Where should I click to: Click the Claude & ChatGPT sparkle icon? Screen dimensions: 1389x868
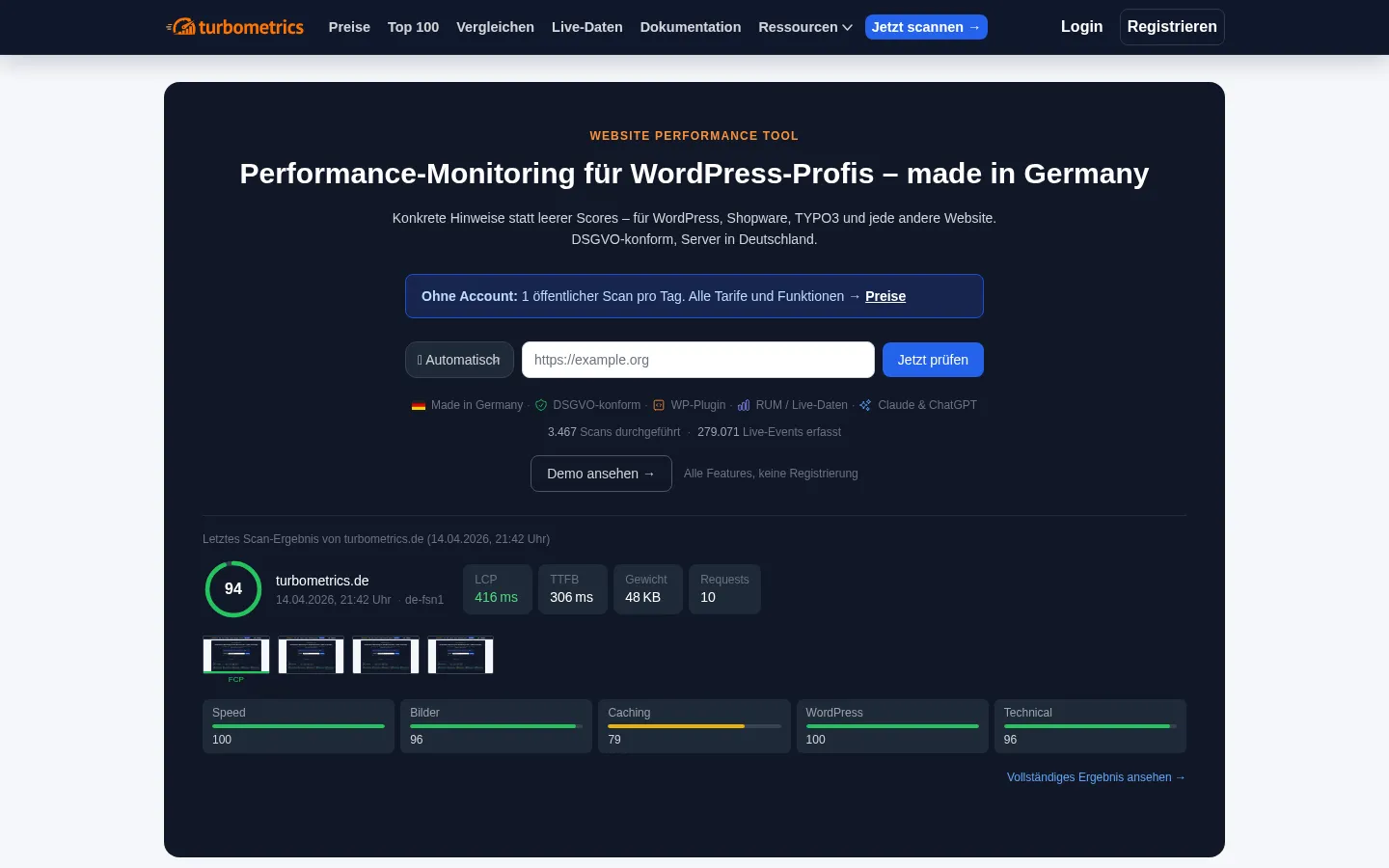[865, 405]
